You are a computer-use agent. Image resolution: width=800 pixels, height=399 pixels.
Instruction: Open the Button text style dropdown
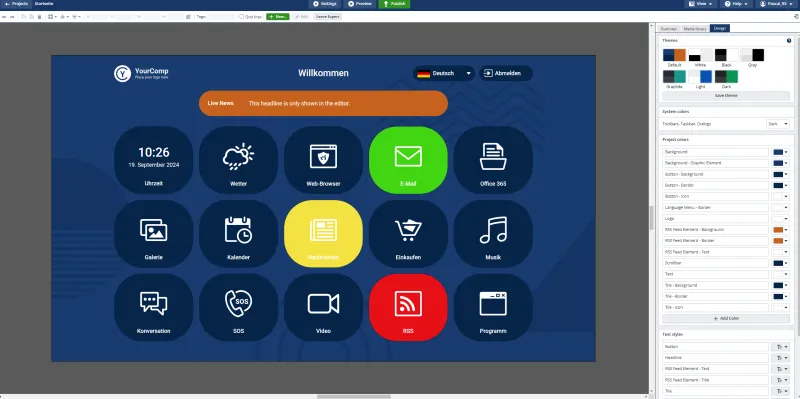[x=781, y=347]
